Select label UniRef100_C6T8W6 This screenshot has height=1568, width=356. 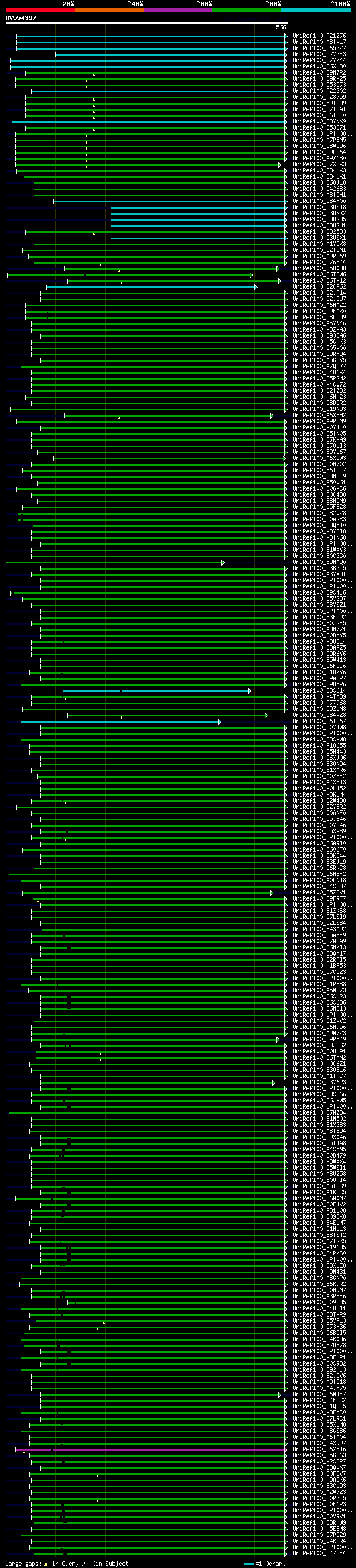(x=319, y=275)
